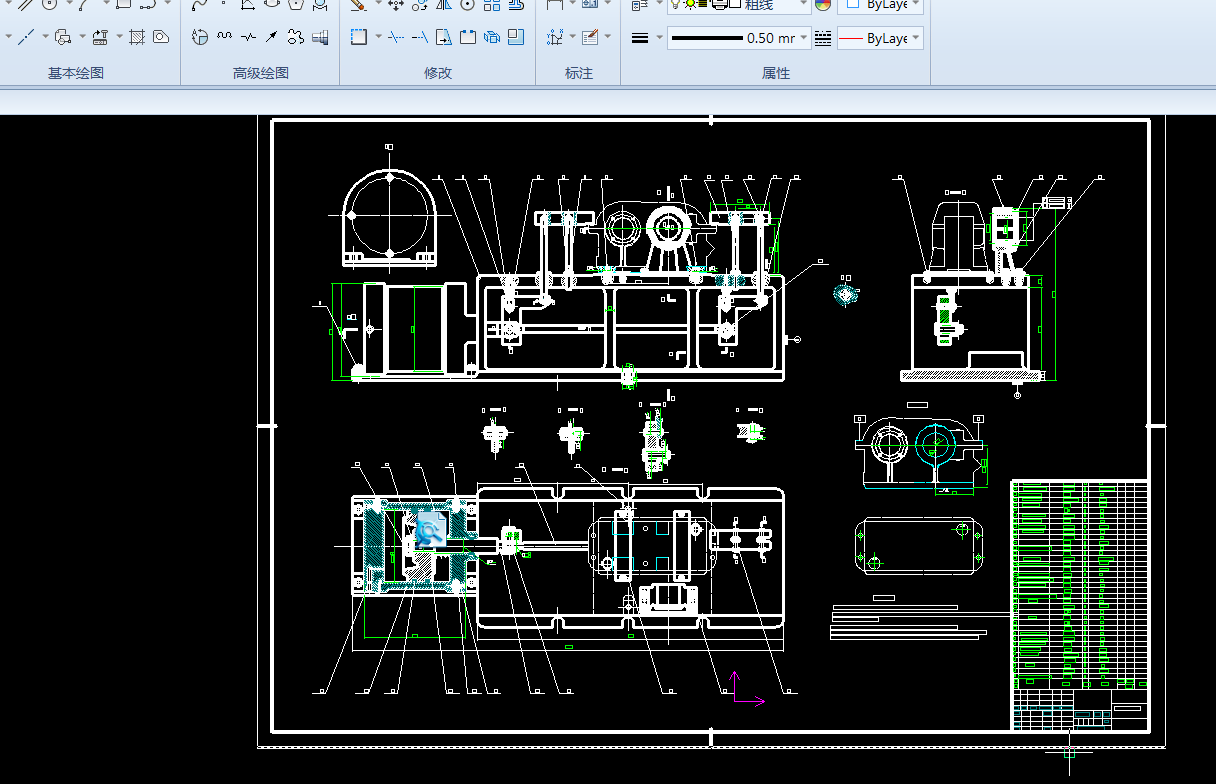The width and height of the screenshot is (1216, 784).
Task: Click the 高级绘图 panel label
Action: [260, 73]
